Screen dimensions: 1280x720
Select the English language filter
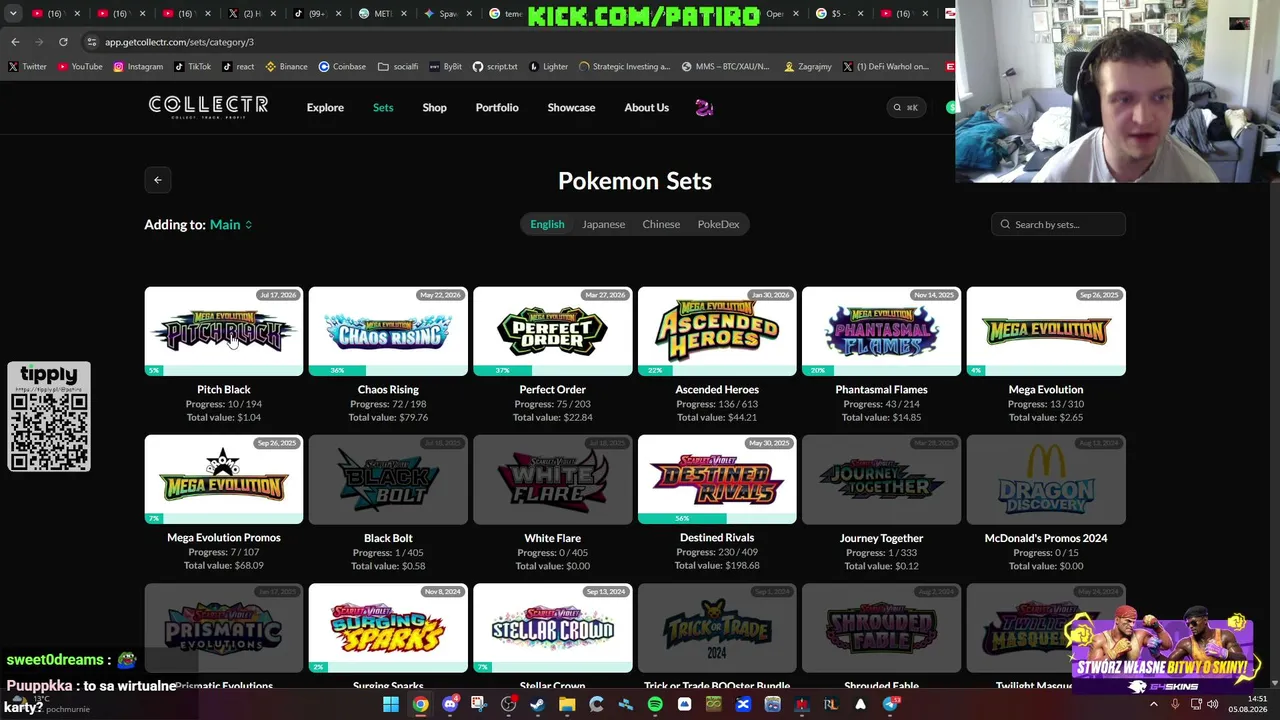(547, 225)
